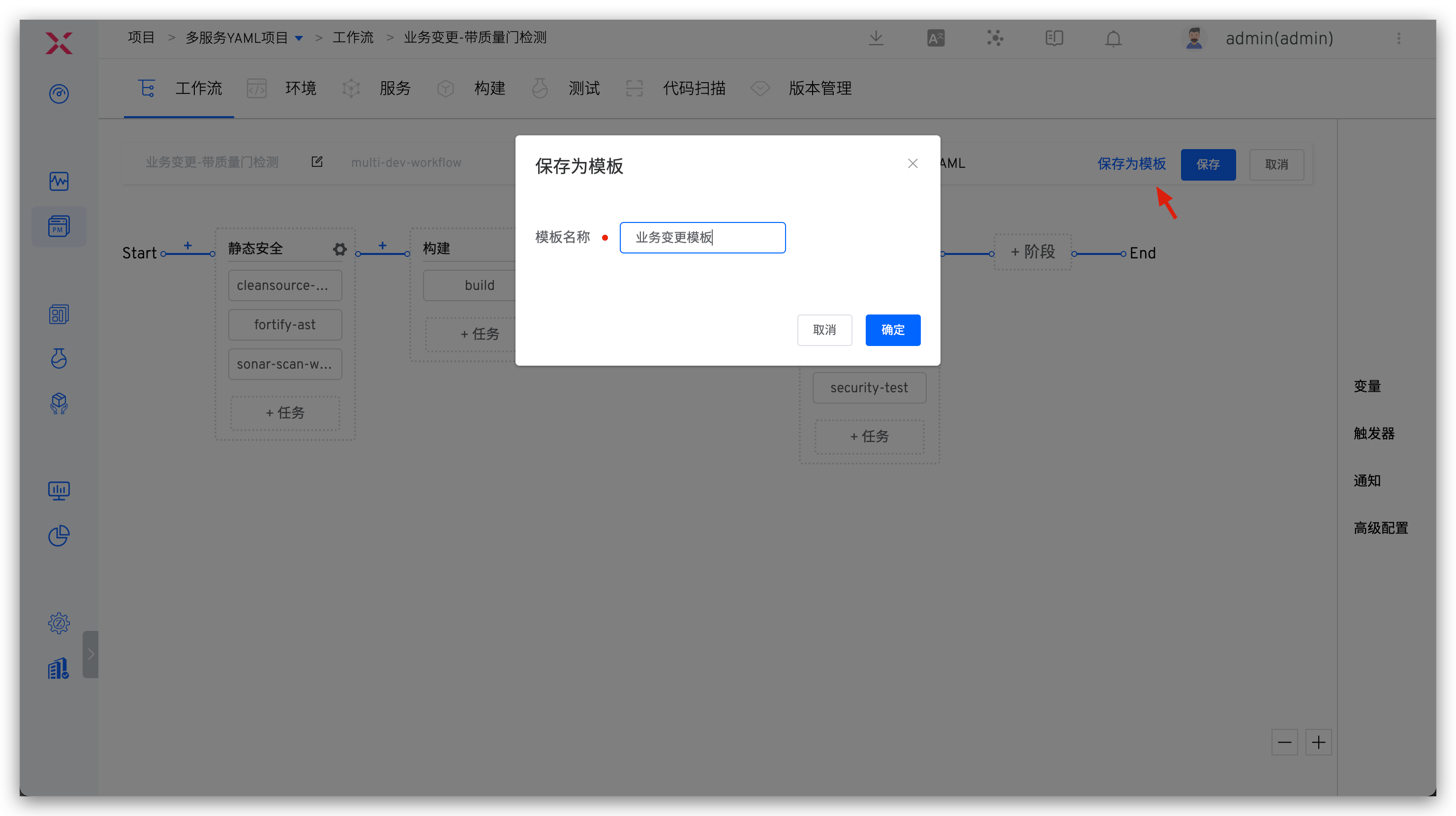Open the 代码扫描 tab
Screen dimensions: 1456x816
(694, 88)
